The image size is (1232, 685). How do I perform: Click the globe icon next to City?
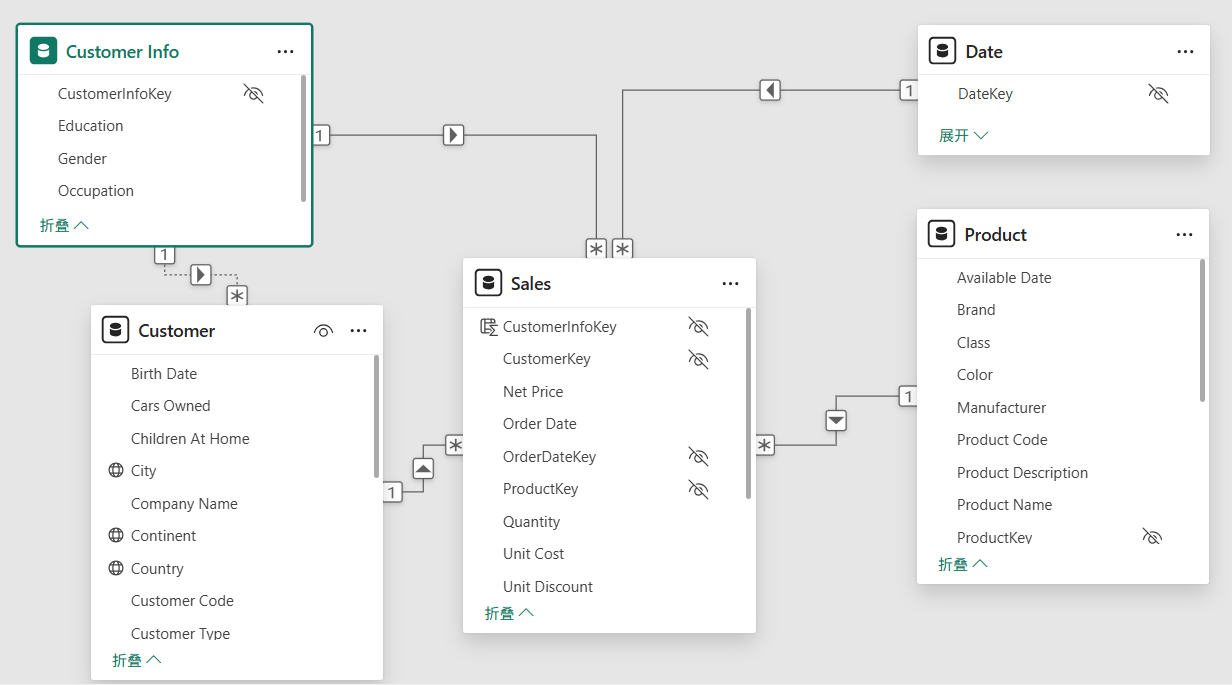coord(116,470)
